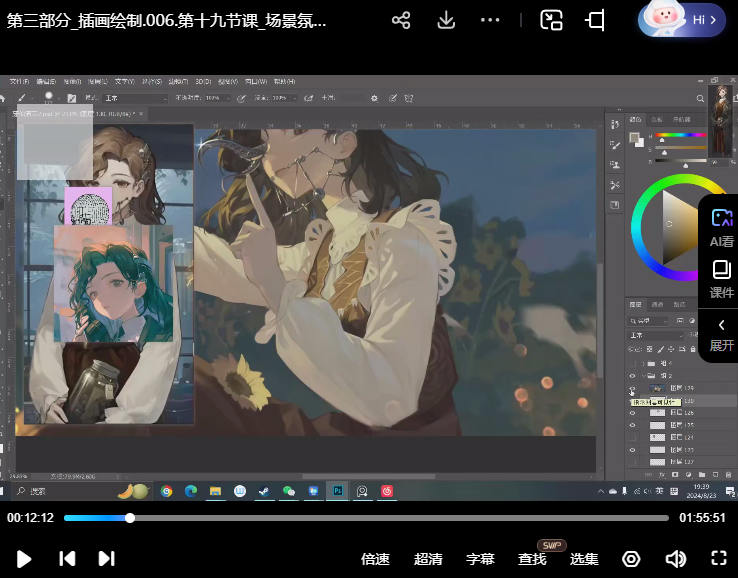Click the share icon in top bar
The height and width of the screenshot is (578, 738).
point(401,20)
